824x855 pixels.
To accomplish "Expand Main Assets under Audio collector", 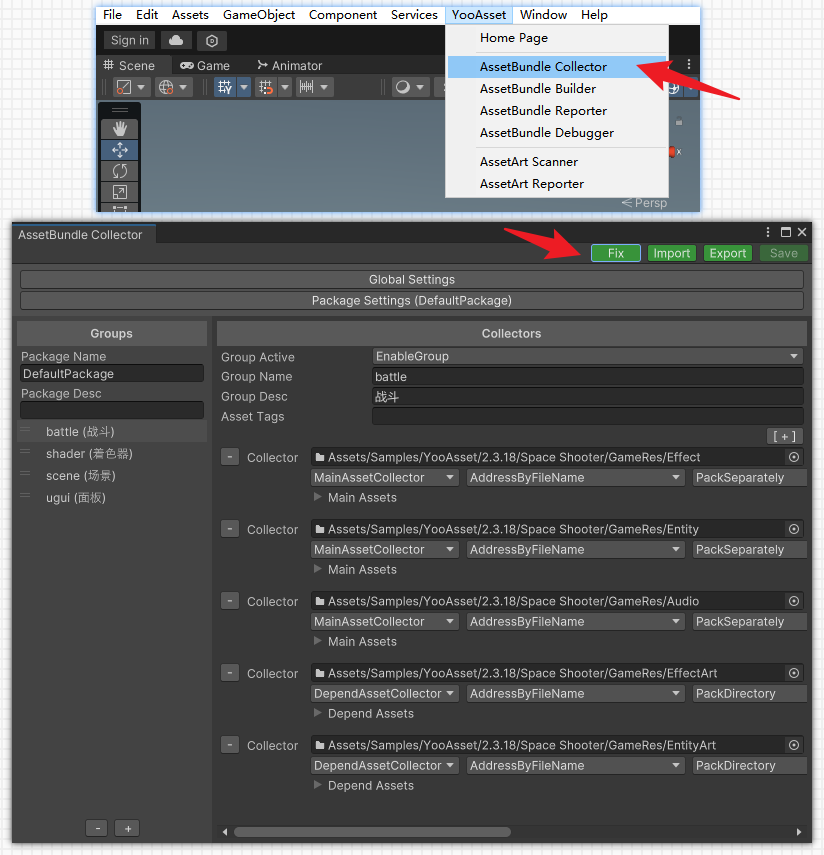I will point(318,641).
